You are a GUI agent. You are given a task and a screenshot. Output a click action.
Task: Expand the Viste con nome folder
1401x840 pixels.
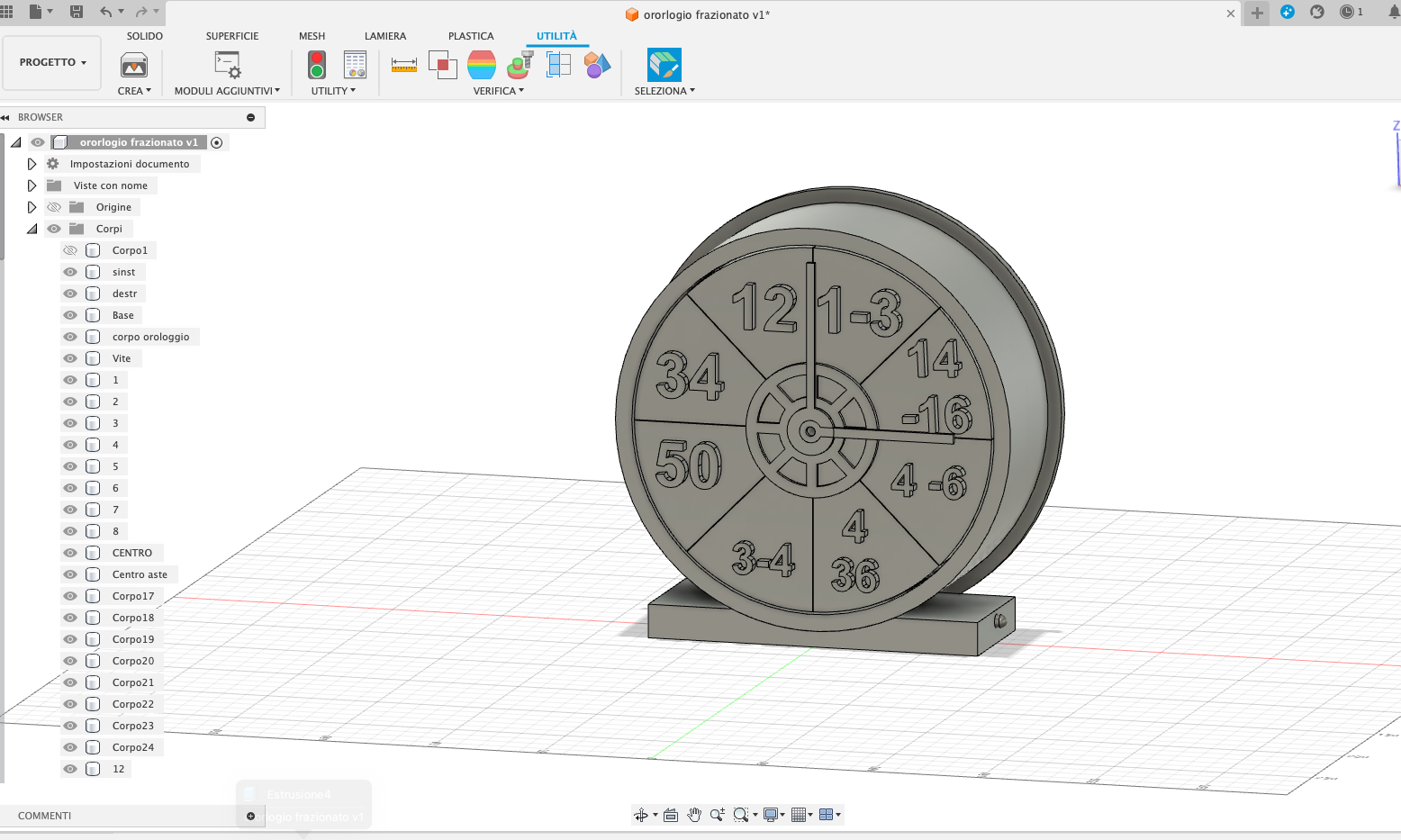pos(32,185)
